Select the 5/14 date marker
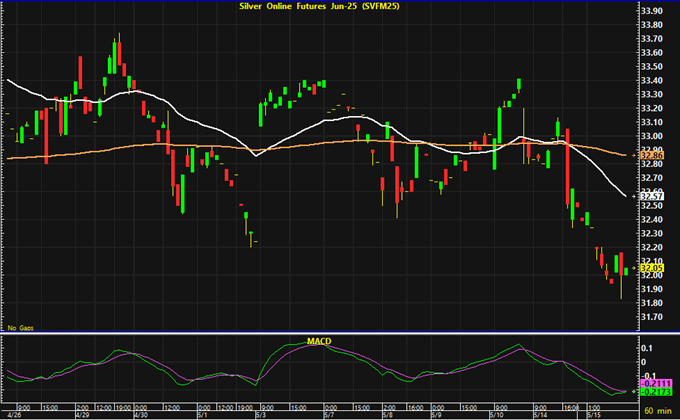This screenshot has width=680, height=420. point(539,414)
